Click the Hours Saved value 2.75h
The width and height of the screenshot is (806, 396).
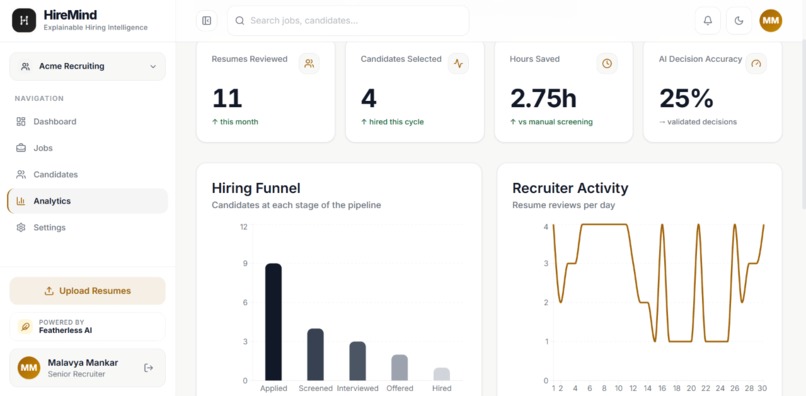(543, 98)
